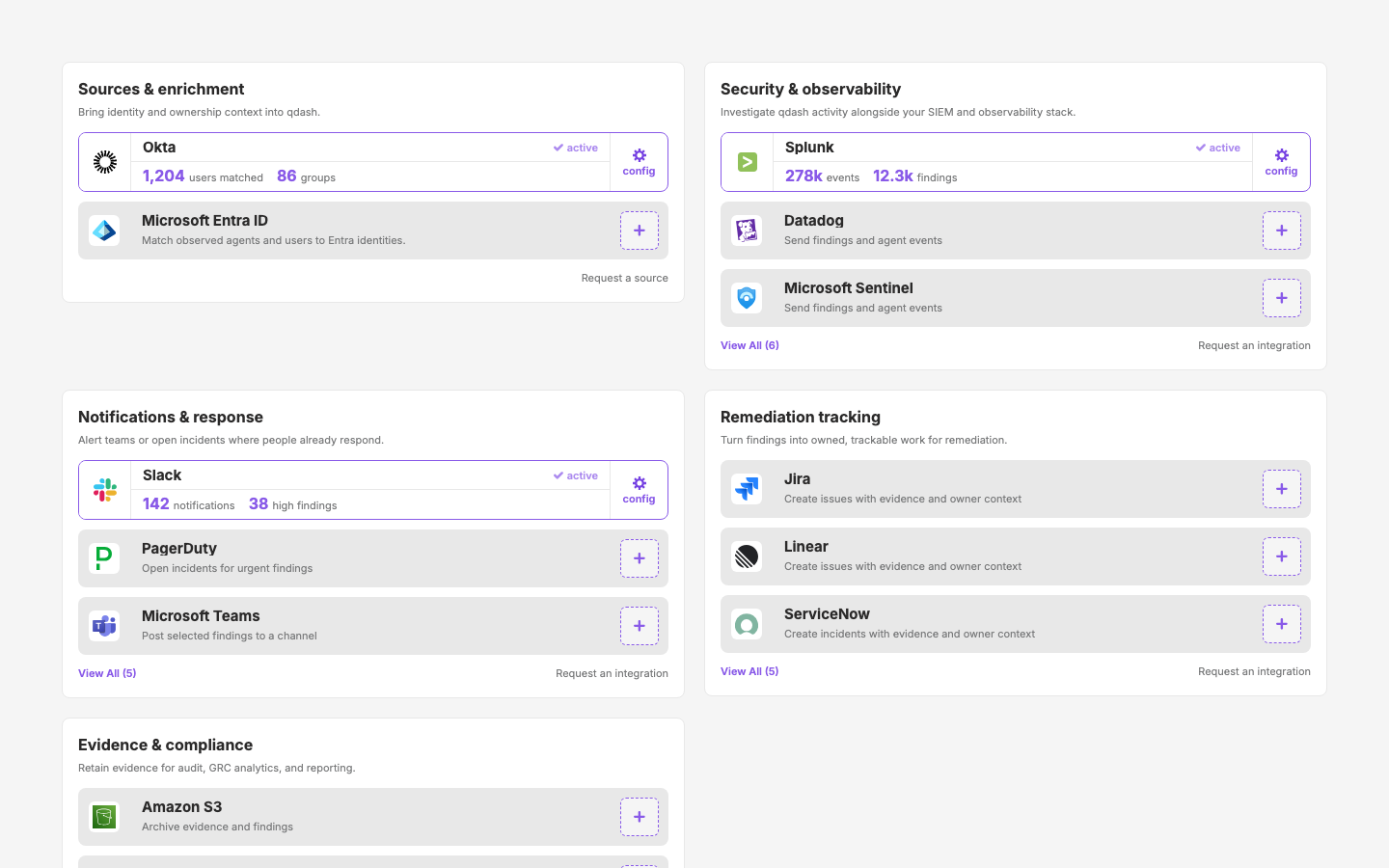Click Splunk's 278k events stat
1389x868 pixels.
[822, 176]
